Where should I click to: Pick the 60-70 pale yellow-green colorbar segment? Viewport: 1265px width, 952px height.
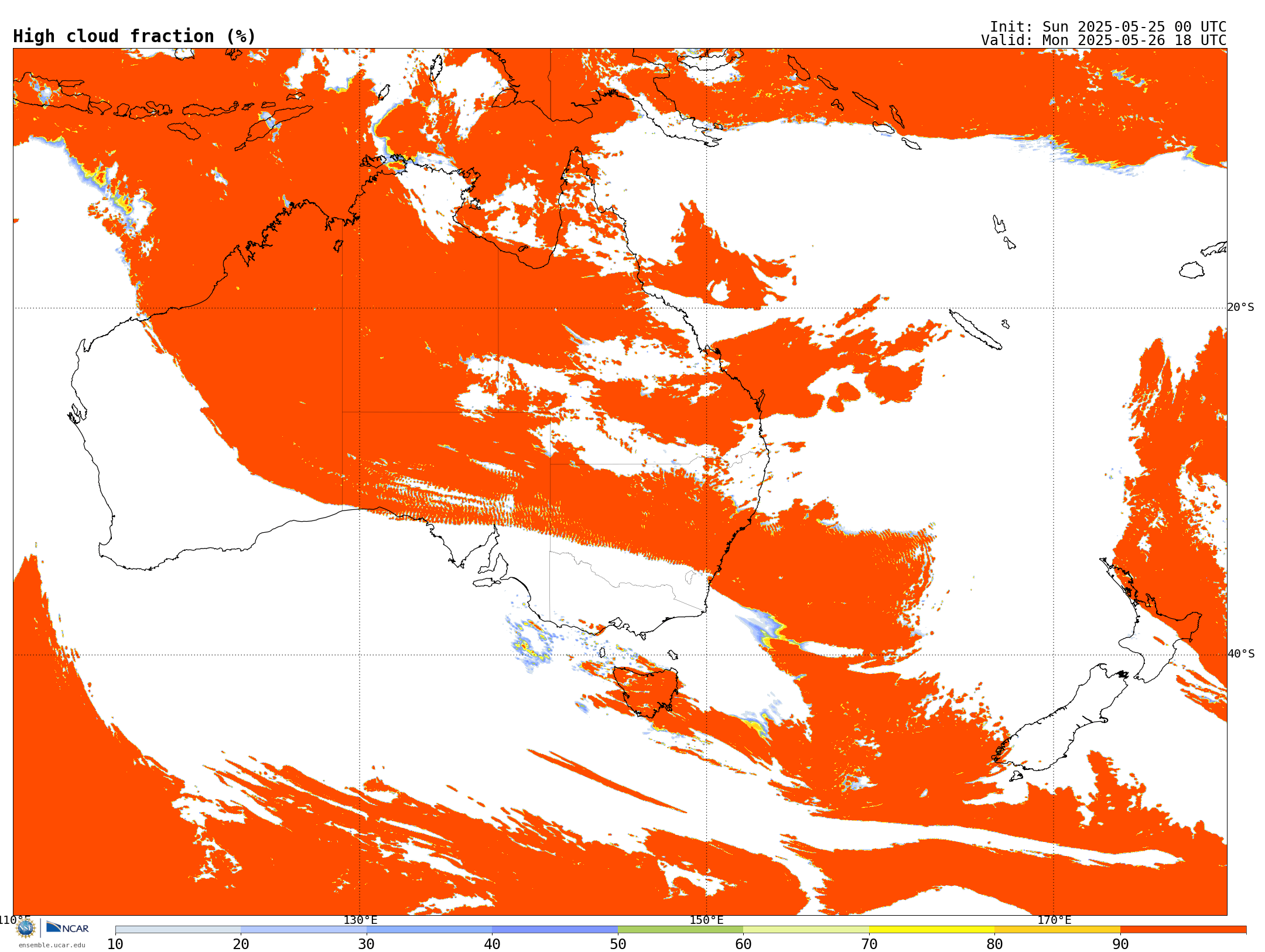[806, 929]
